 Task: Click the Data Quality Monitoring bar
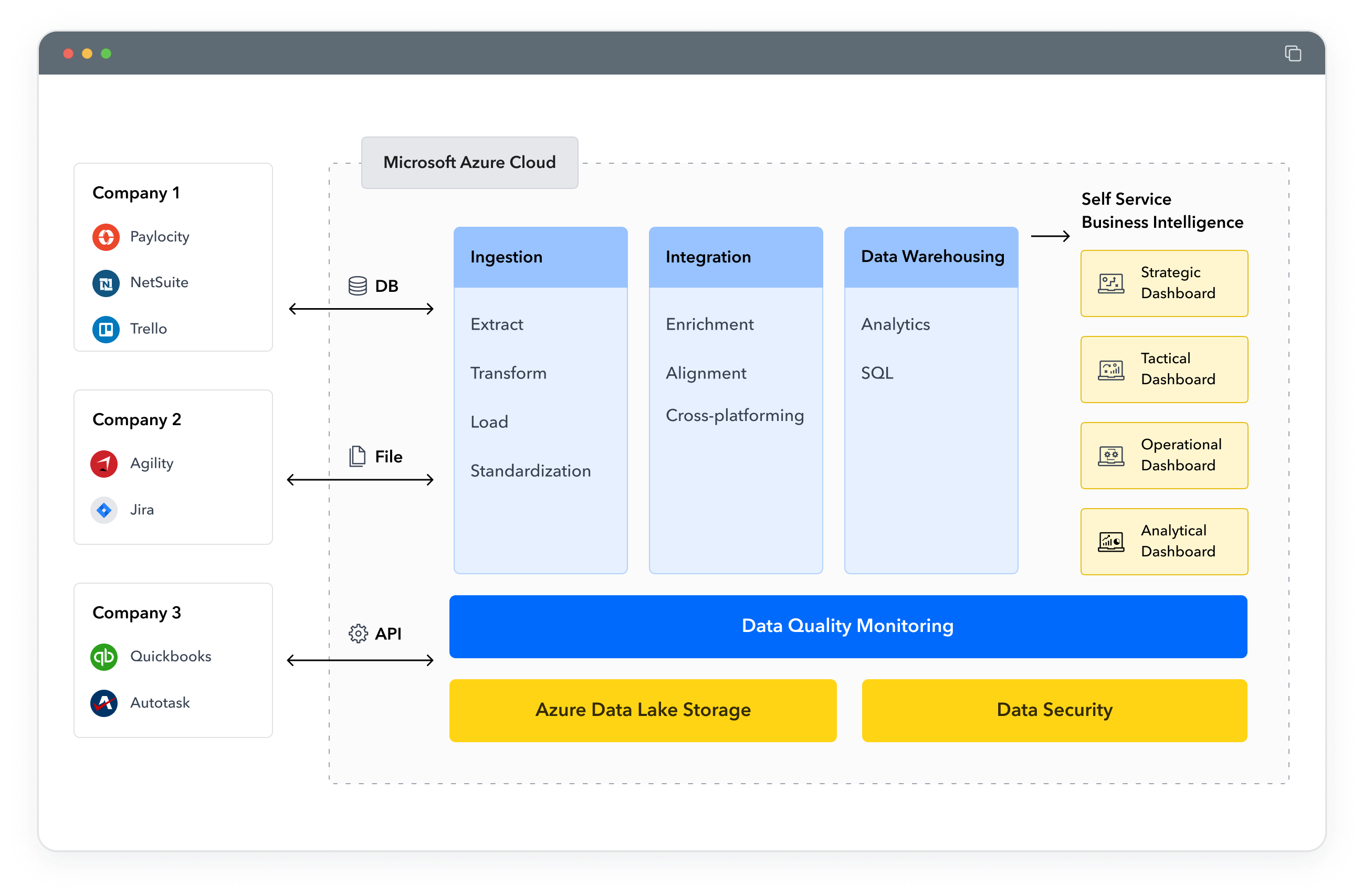click(847, 626)
